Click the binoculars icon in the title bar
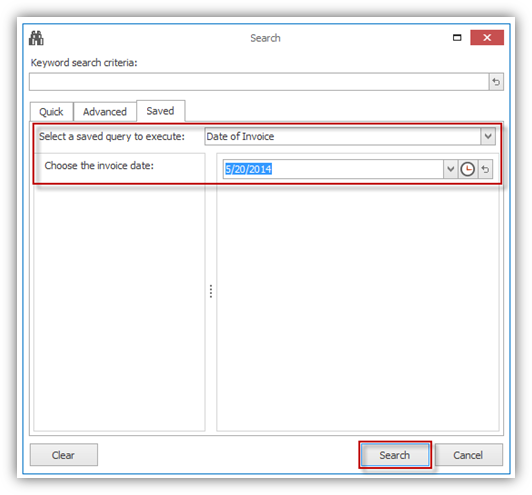This screenshot has width=532, height=495. pyautogui.click(x=36, y=38)
